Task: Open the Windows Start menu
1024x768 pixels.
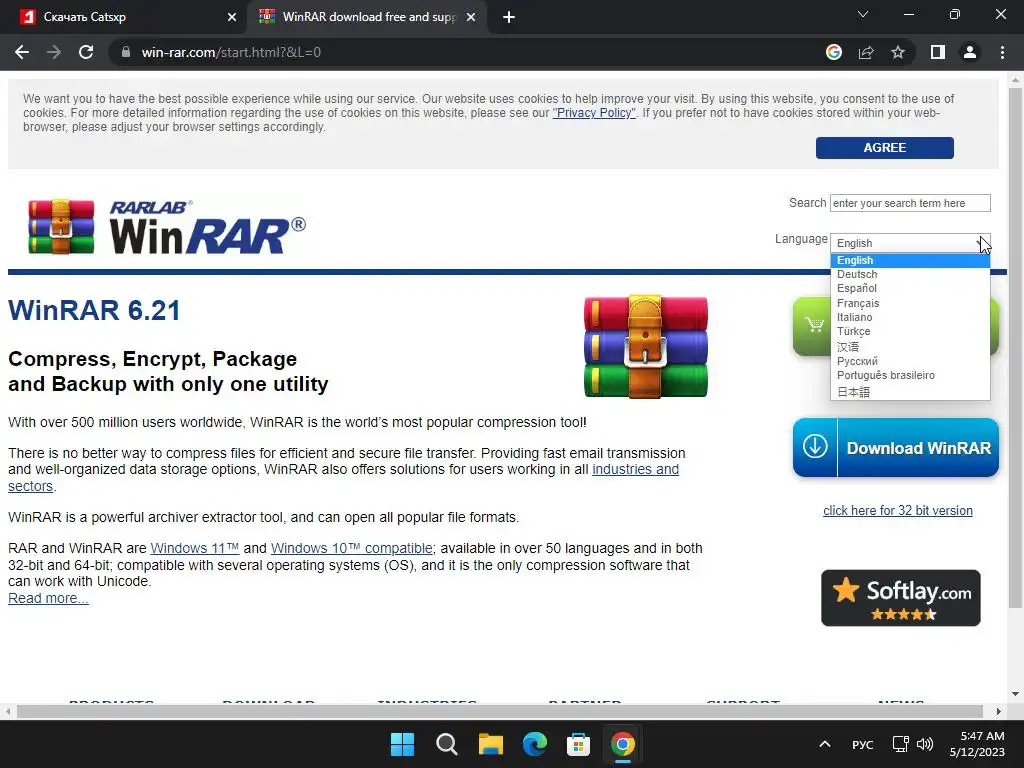Action: tap(402, 744)
